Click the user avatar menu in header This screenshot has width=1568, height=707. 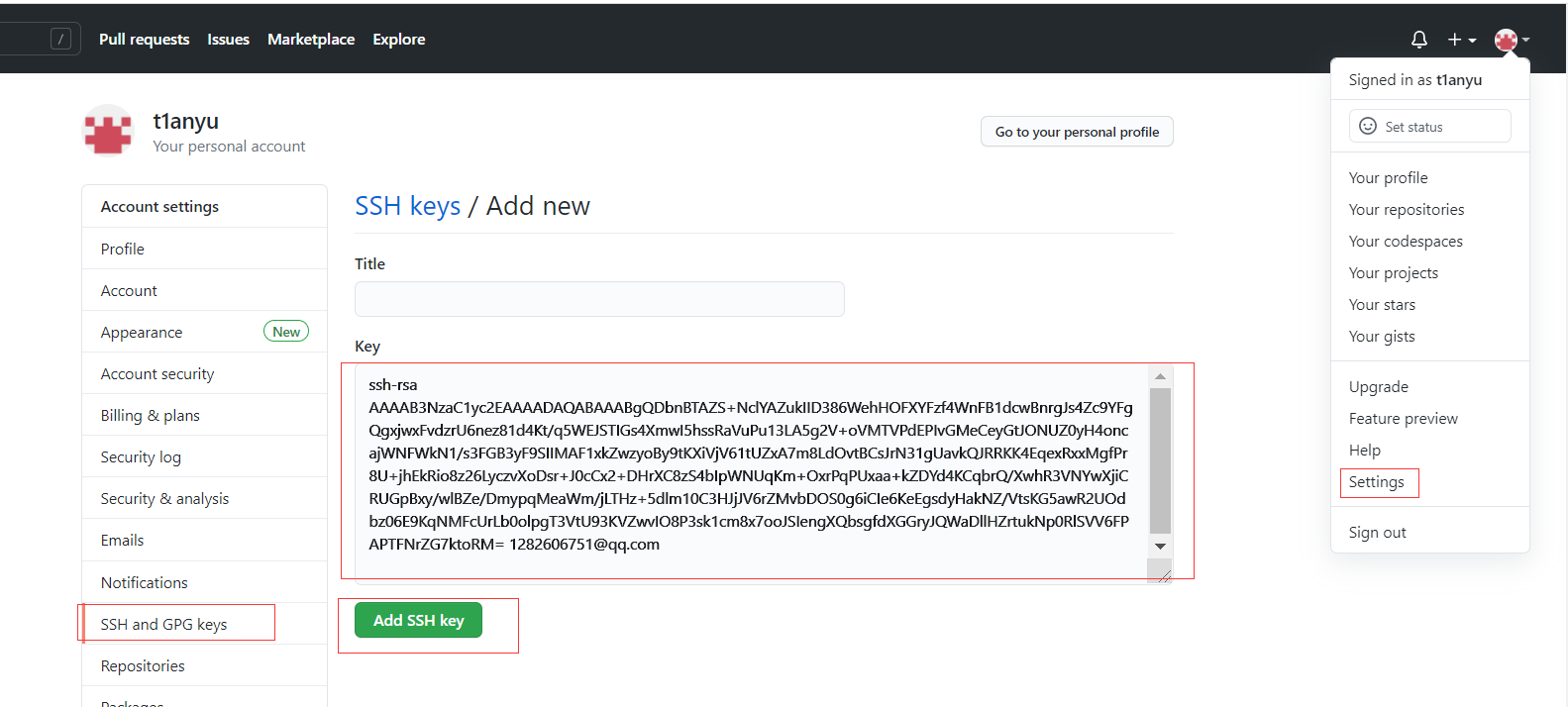pos(1512,40)
